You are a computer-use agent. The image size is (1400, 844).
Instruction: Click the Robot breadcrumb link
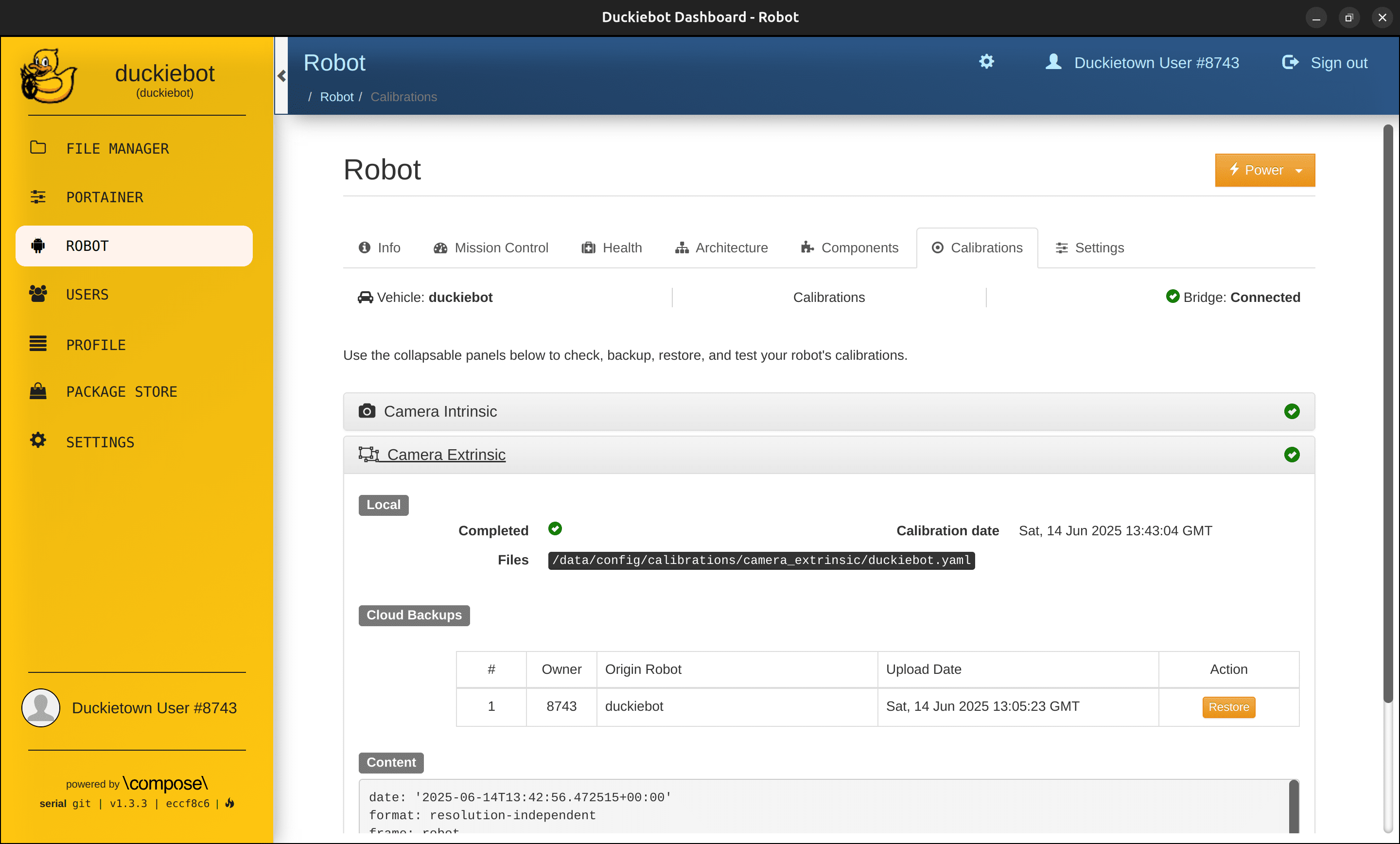click(336, 97)
